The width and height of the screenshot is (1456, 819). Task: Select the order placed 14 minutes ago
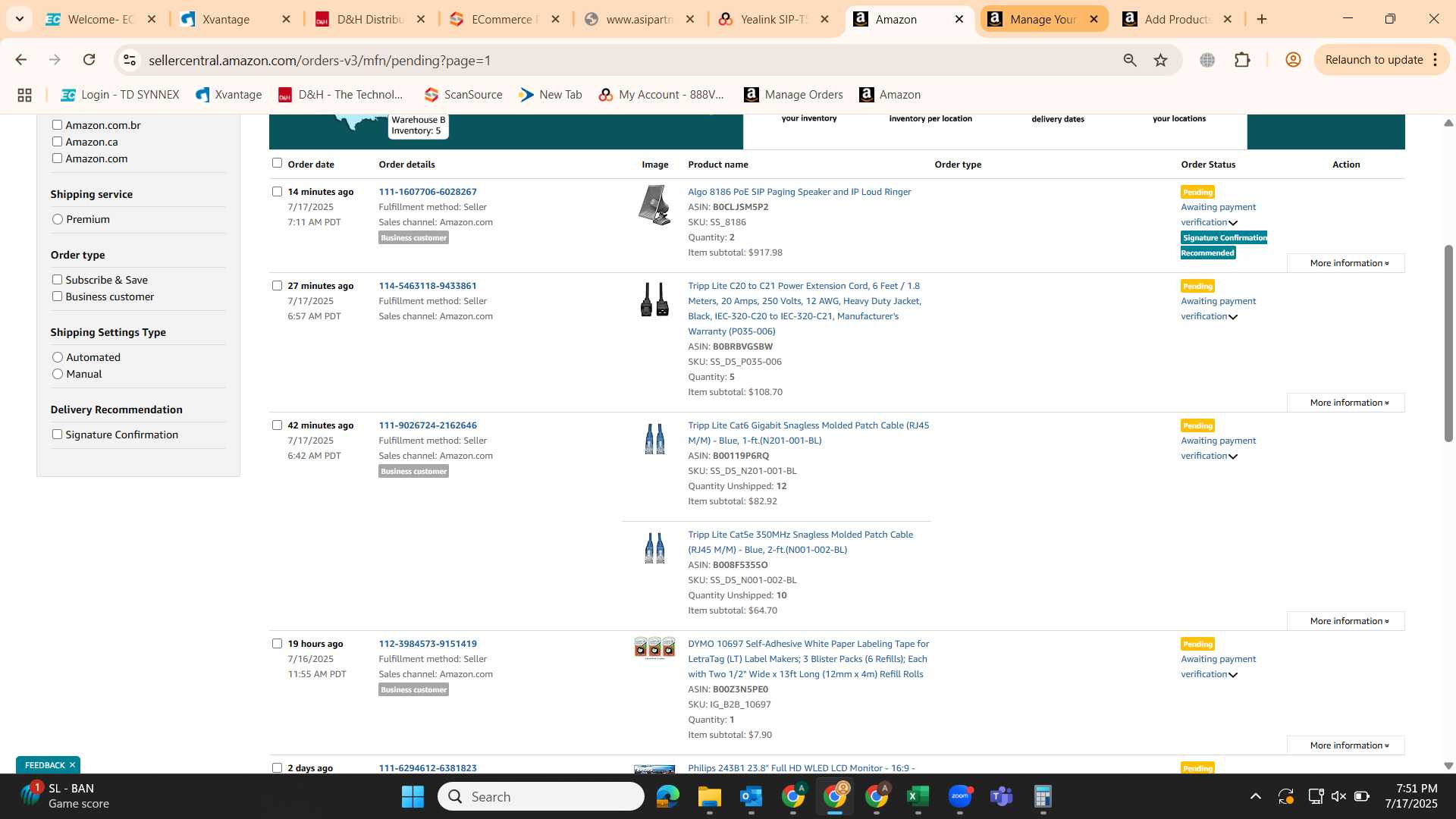[x=277, y=192]
